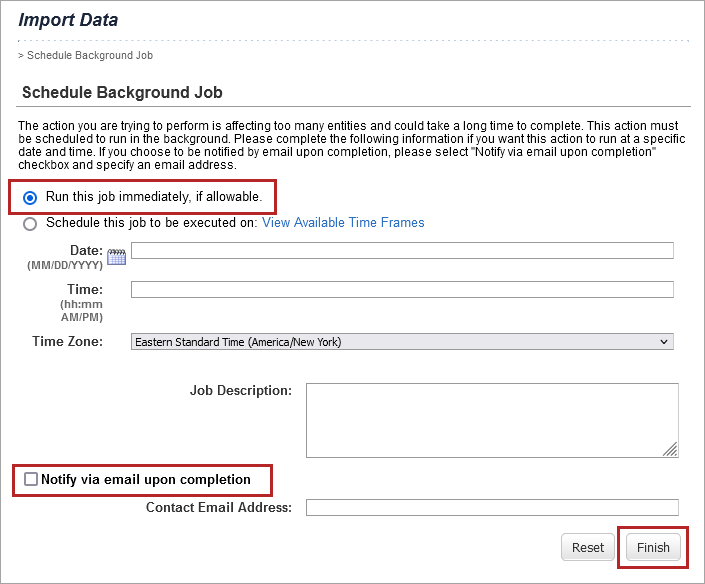Grab the Job Description resize handle
The height and width of the screenshot is (584, 705).
tap(670, 449)
